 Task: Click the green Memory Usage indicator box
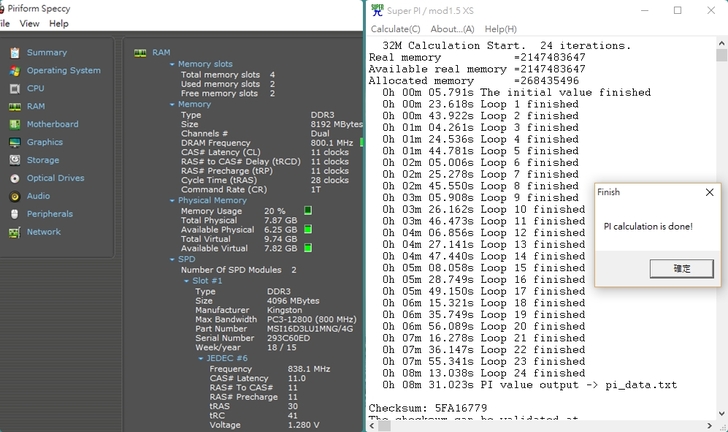pyautogui.click(x=308, y=211)
